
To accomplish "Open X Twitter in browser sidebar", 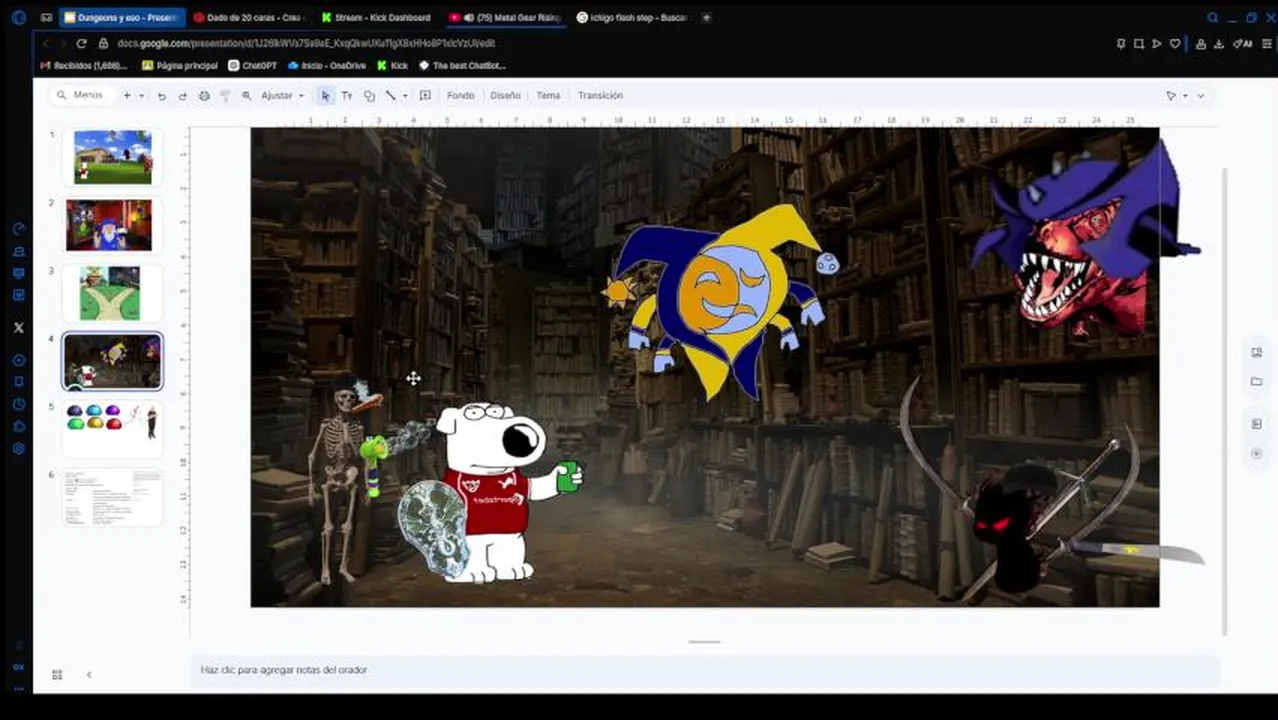I will click(18, 327).
